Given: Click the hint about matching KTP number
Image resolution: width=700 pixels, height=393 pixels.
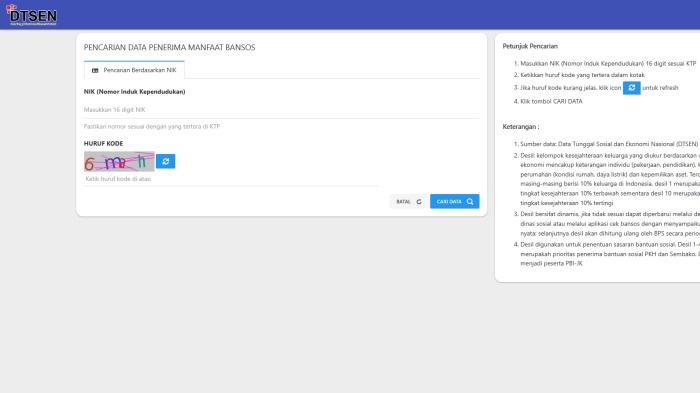Looking at the screenshot, I should pyautogui.click(x=152, y=126).
